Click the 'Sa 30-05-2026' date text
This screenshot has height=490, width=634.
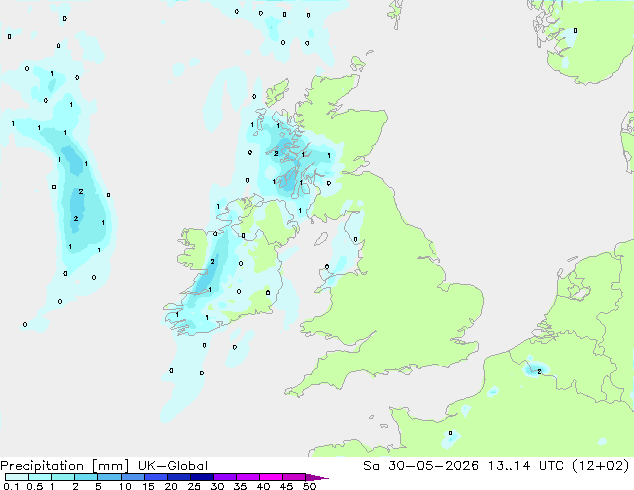pos(421,466)
